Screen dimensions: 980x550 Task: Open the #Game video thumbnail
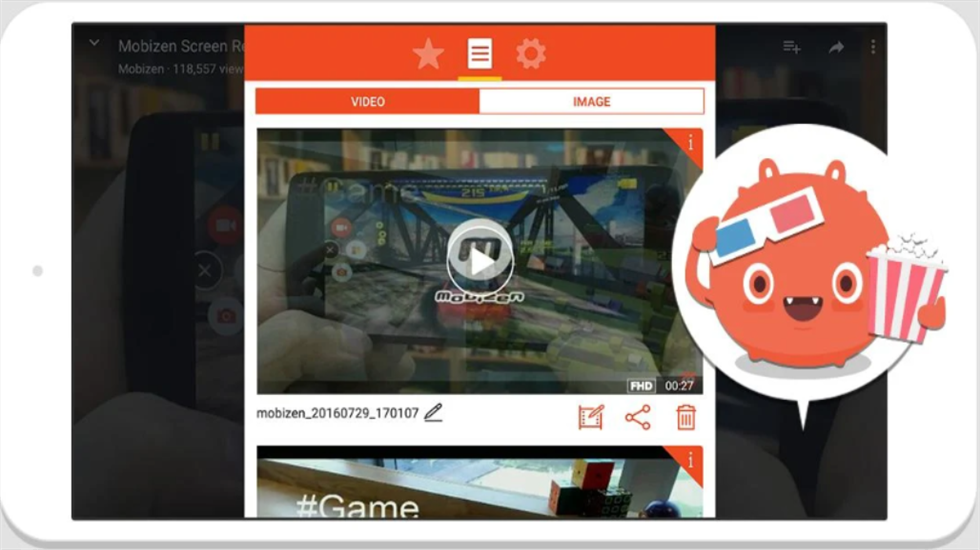(x=479, y=482)
